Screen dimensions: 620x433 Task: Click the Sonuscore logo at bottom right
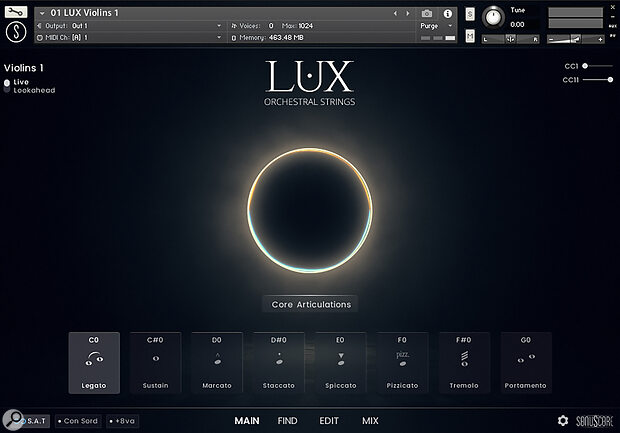[x=594, y=421]
